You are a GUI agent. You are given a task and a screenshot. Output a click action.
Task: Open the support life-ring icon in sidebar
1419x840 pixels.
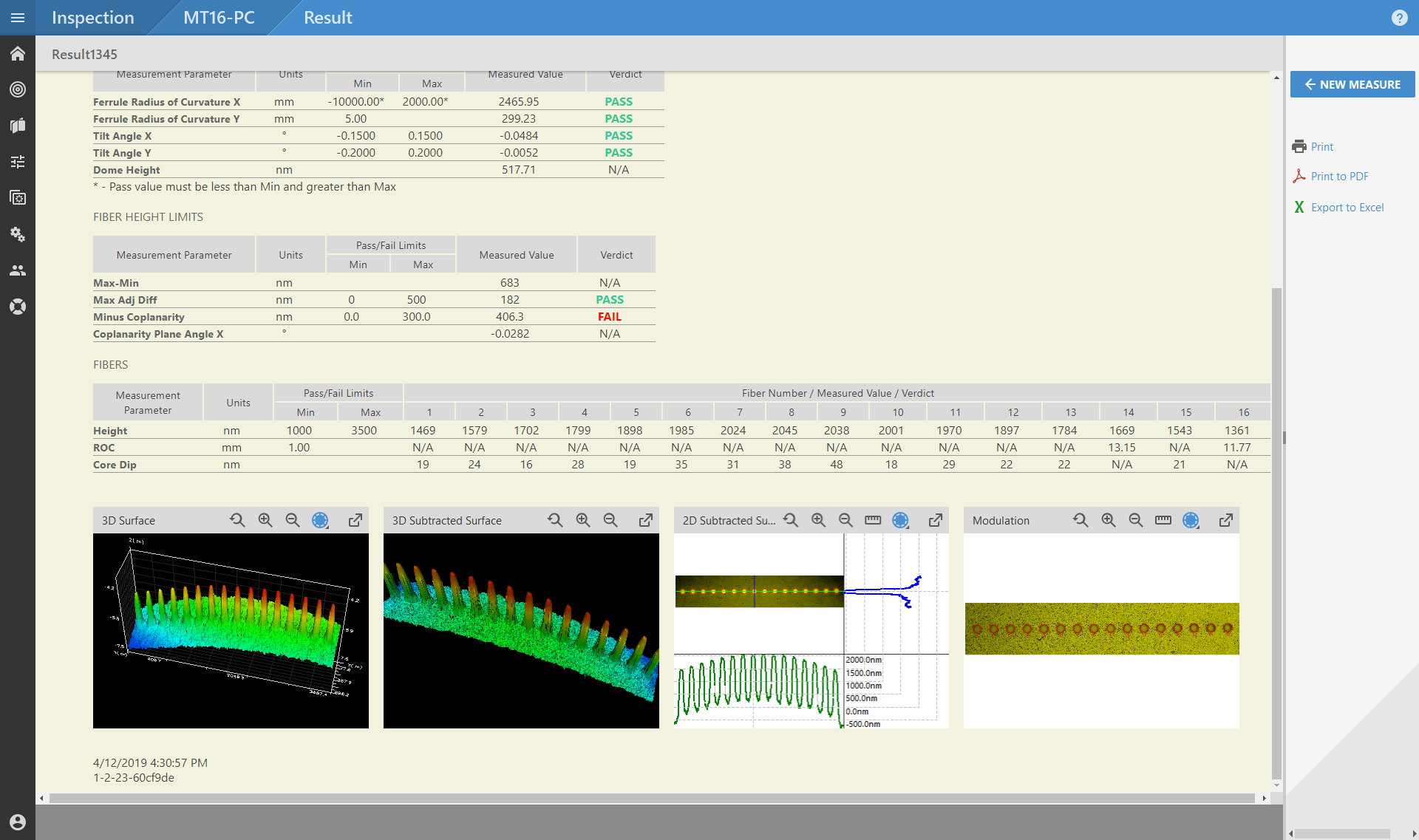(x=18, y=306)
